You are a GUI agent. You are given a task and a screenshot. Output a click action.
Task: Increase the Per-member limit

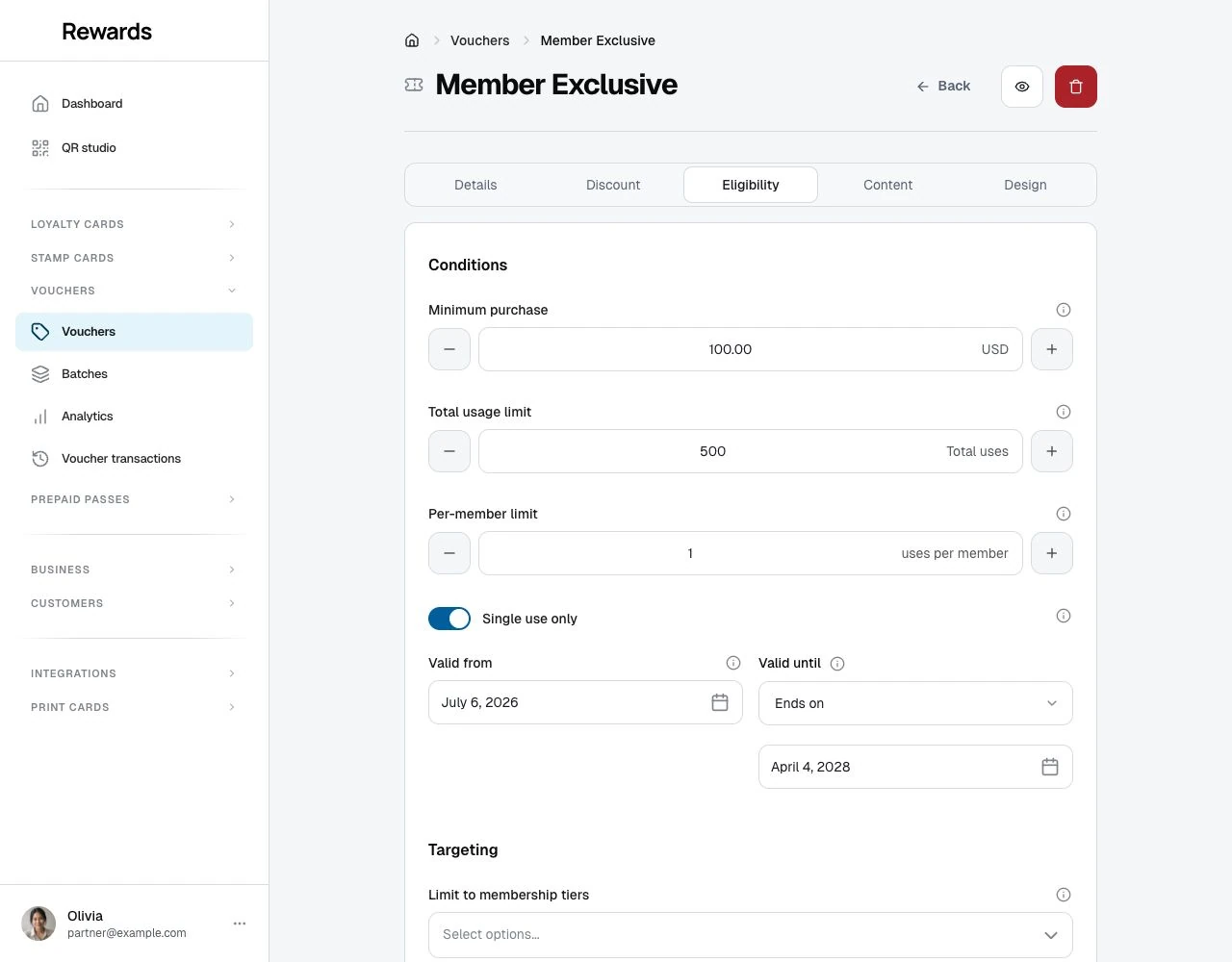click(1052, 553)
